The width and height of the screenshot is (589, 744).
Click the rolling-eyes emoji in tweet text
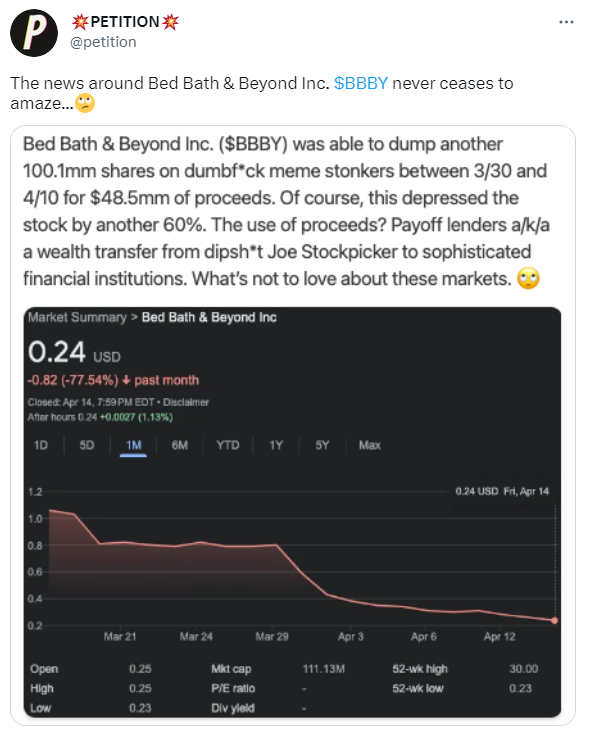[85, 103]
